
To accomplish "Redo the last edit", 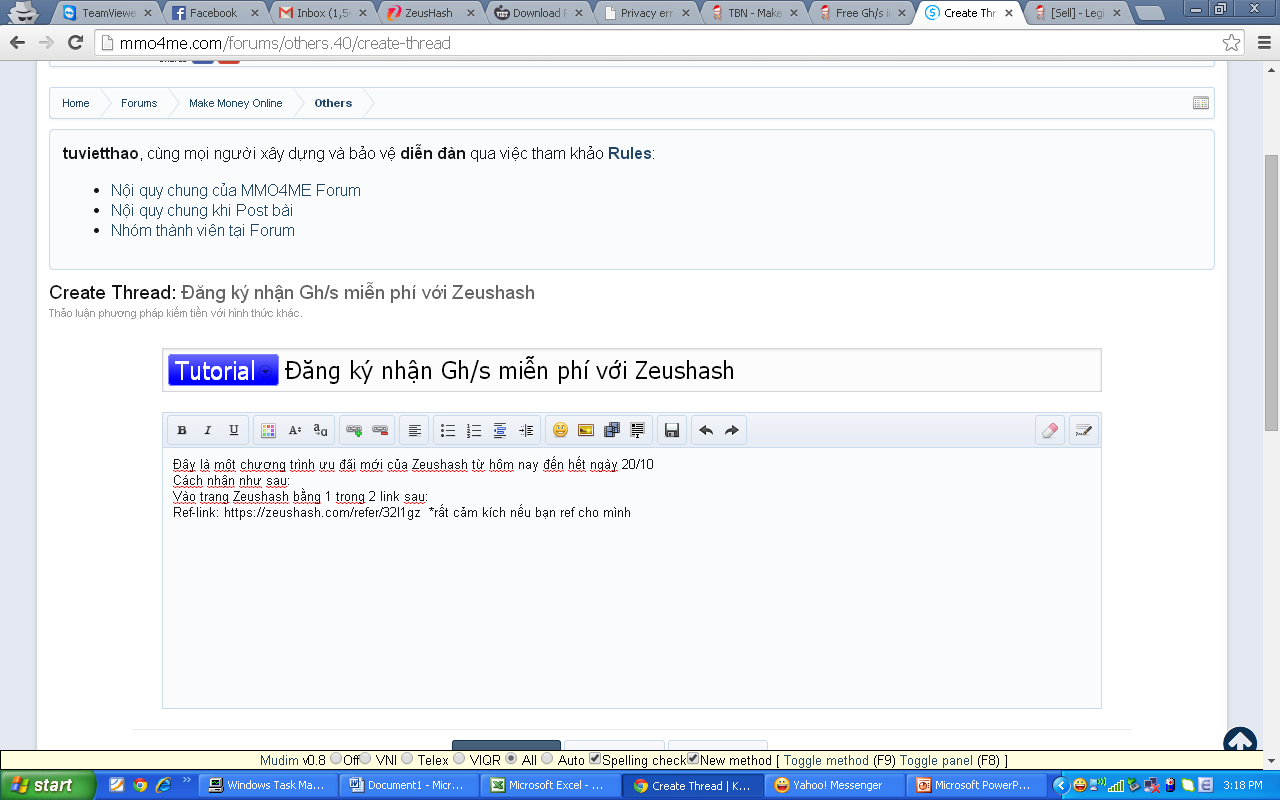I will (732, 430).
